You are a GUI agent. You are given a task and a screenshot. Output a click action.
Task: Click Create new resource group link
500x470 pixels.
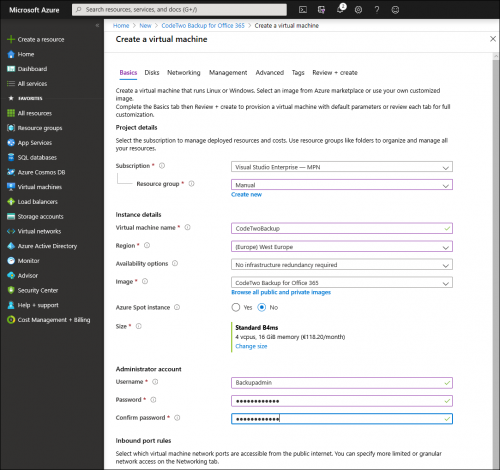[246, 195]
